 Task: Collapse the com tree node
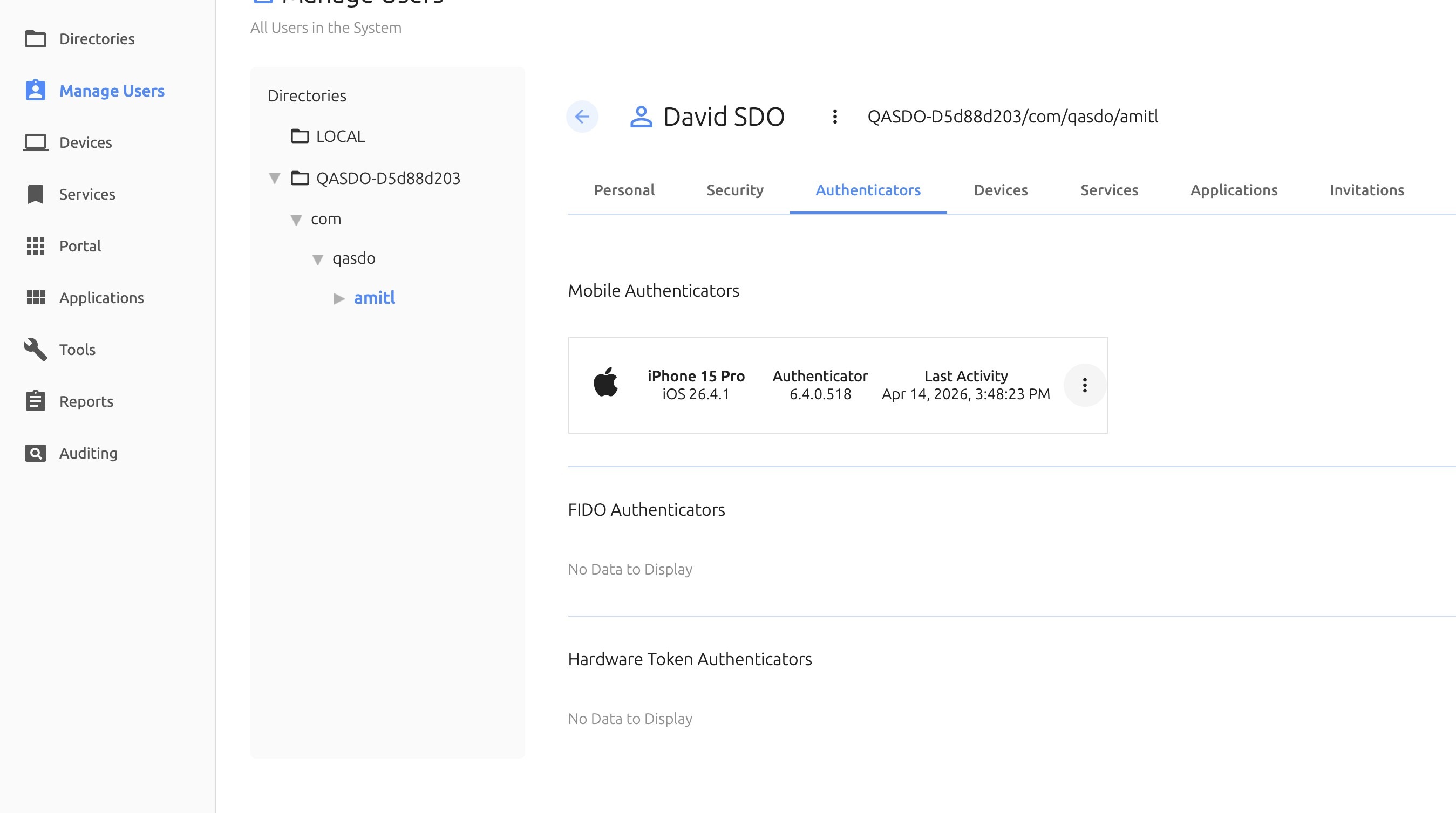coord(296,220)
